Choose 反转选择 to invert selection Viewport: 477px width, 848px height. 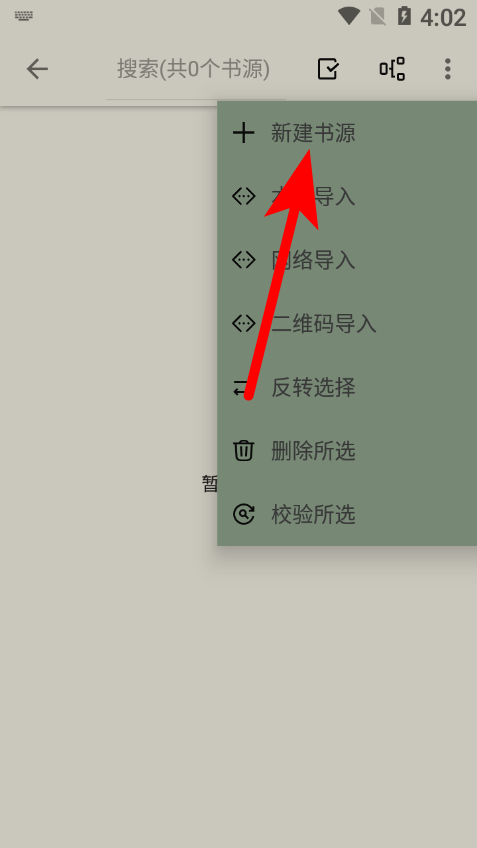347,387
